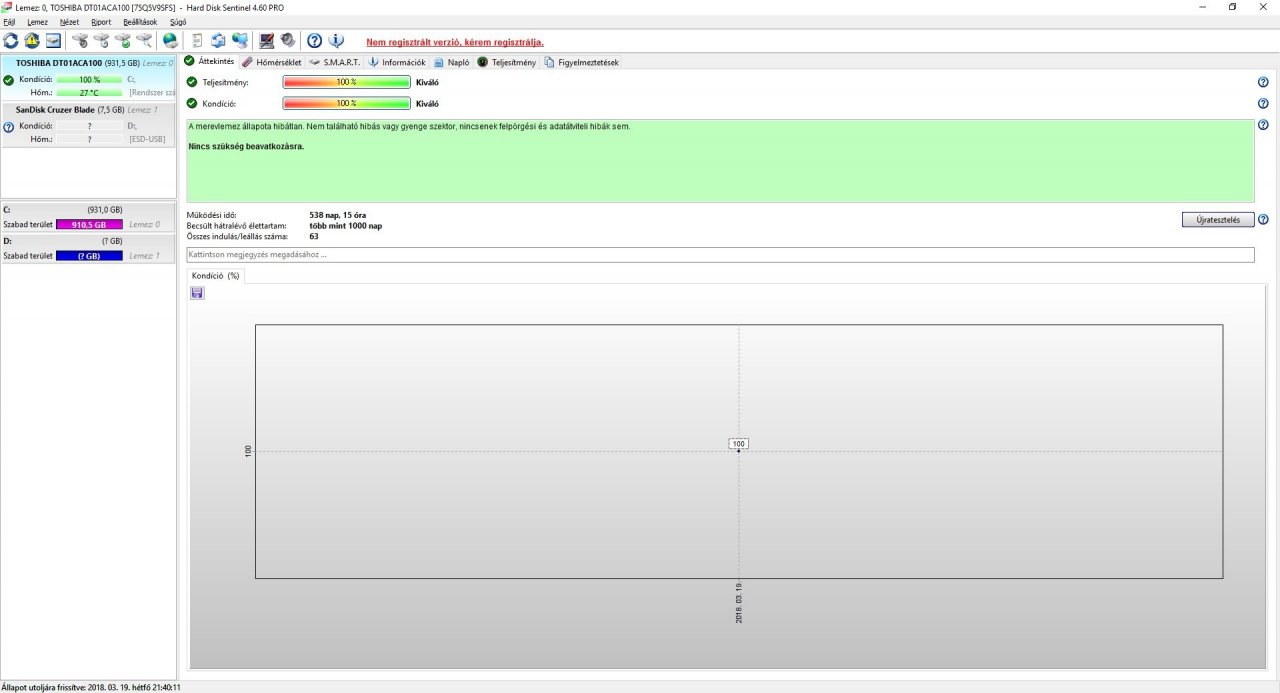The image size is (1280, 693).
Task: Click the 'több mint 1000 nap' lifetime value
Action: click(346, 226)
